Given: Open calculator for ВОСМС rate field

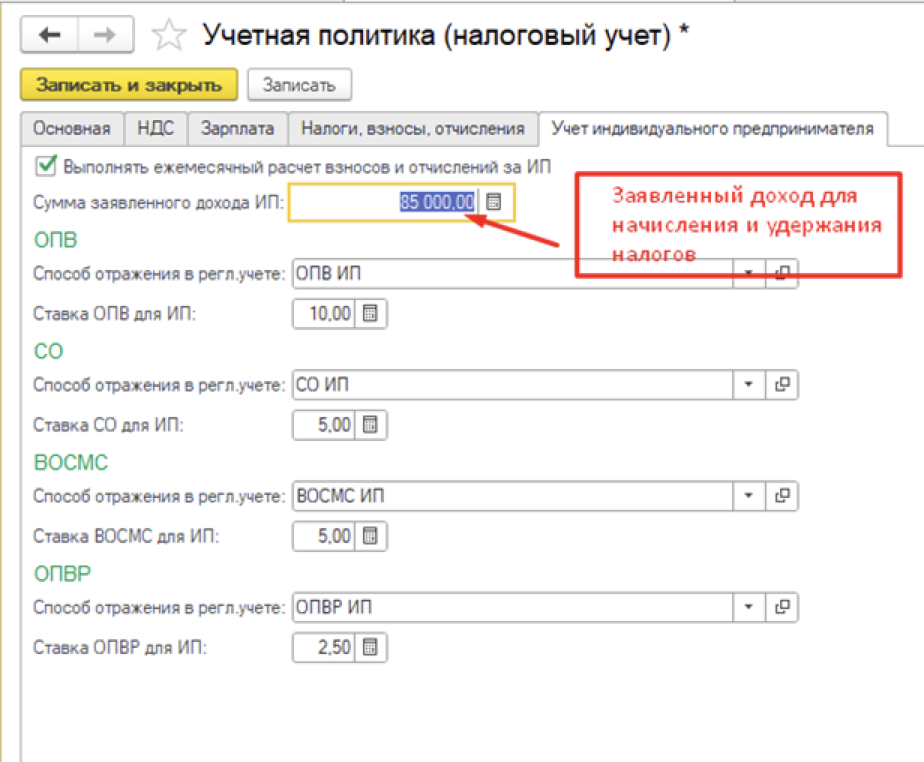Looking at the screenshot, I should tap(370, 536).
